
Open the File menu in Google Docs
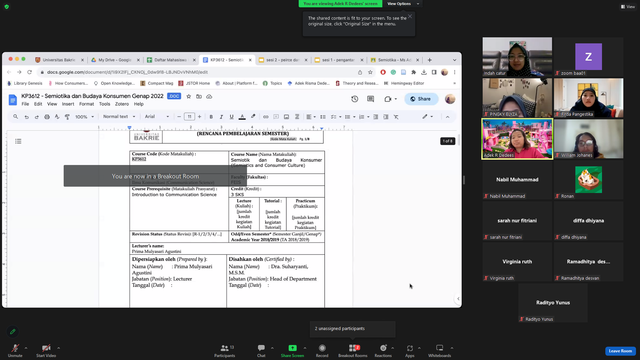[25, 104]
